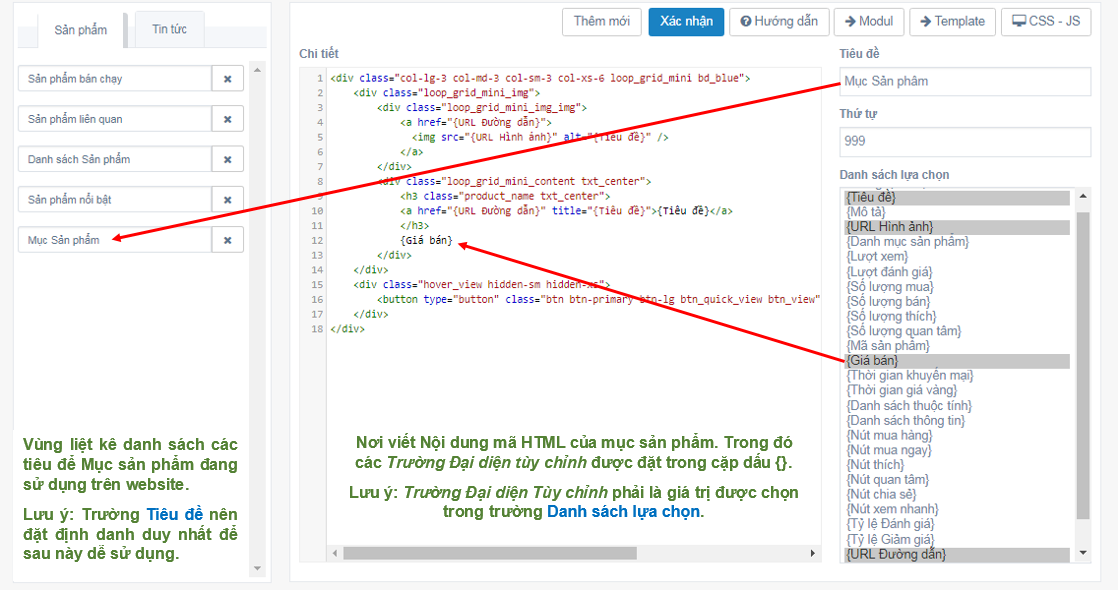Screen dimensions: 1118x590
Task: Select {Danh sách thông tin} option
Action: 957,421
